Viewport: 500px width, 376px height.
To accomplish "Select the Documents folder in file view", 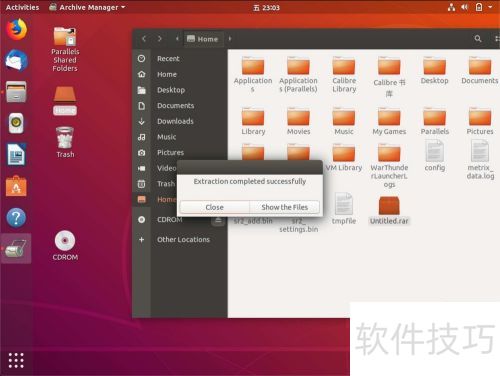I will pyautogui.click(x=480, y=70).
